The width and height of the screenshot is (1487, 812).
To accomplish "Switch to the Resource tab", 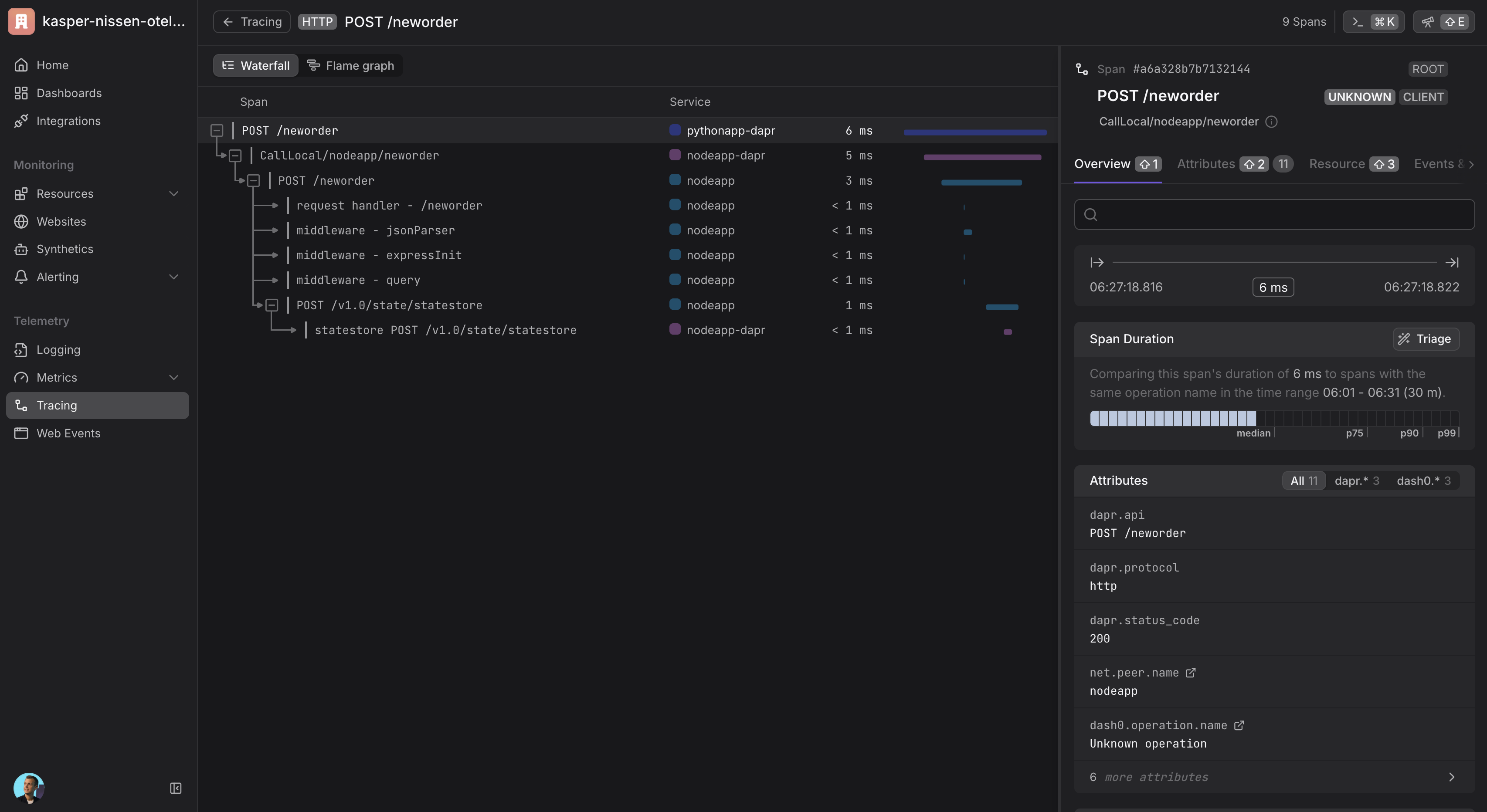I will coord(1336,164).
